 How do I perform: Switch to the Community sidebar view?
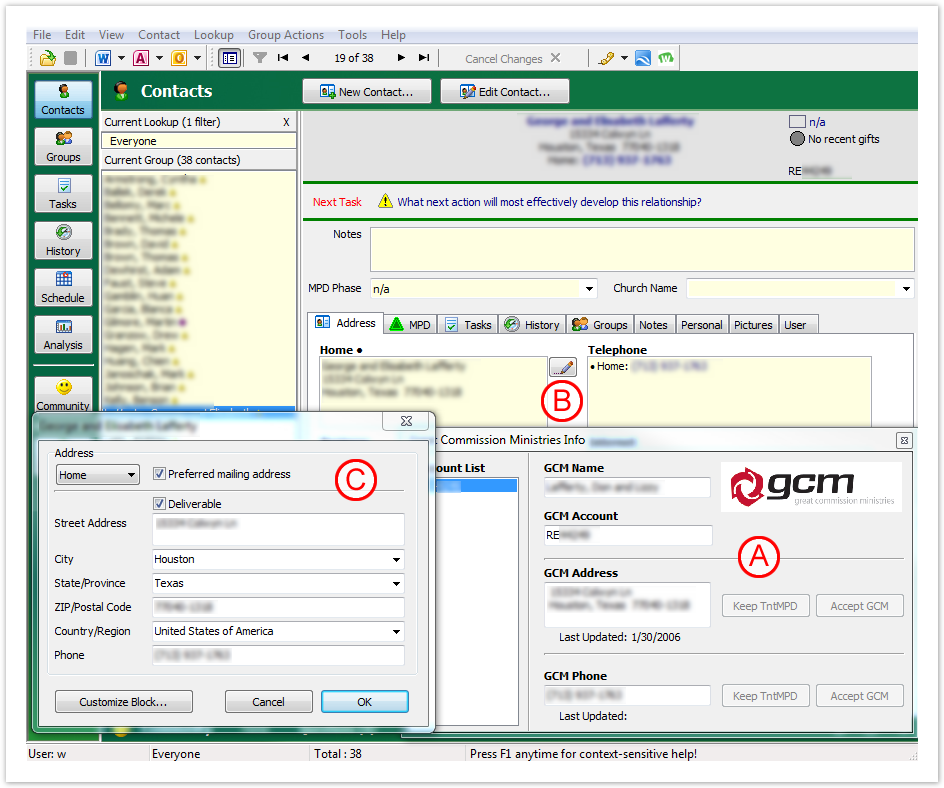tap(63, 392)
